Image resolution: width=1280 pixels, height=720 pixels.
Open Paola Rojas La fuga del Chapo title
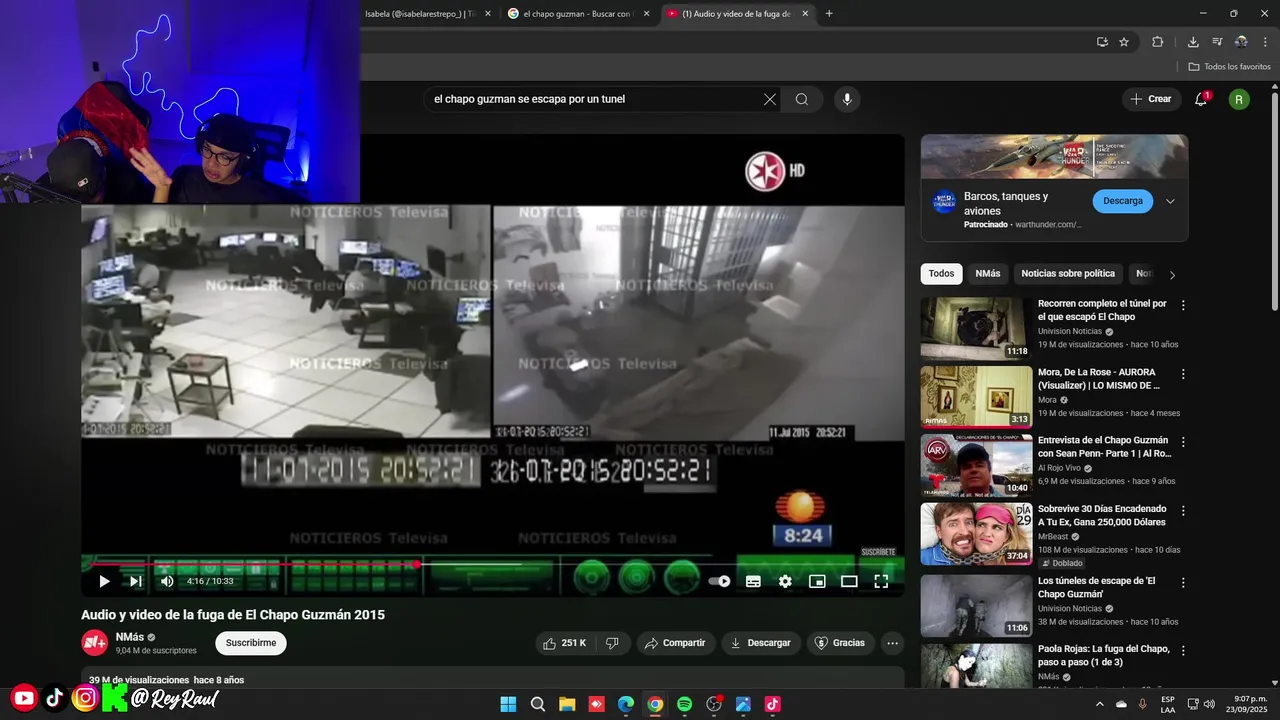(x=1104, y=656)
